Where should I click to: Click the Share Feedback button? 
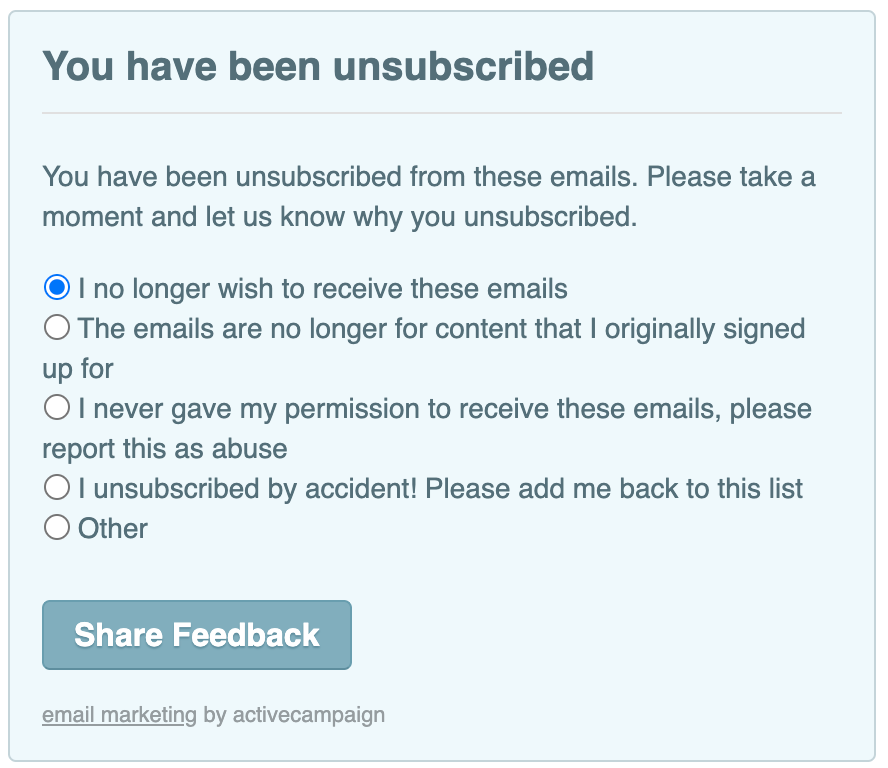coord(197,634)
